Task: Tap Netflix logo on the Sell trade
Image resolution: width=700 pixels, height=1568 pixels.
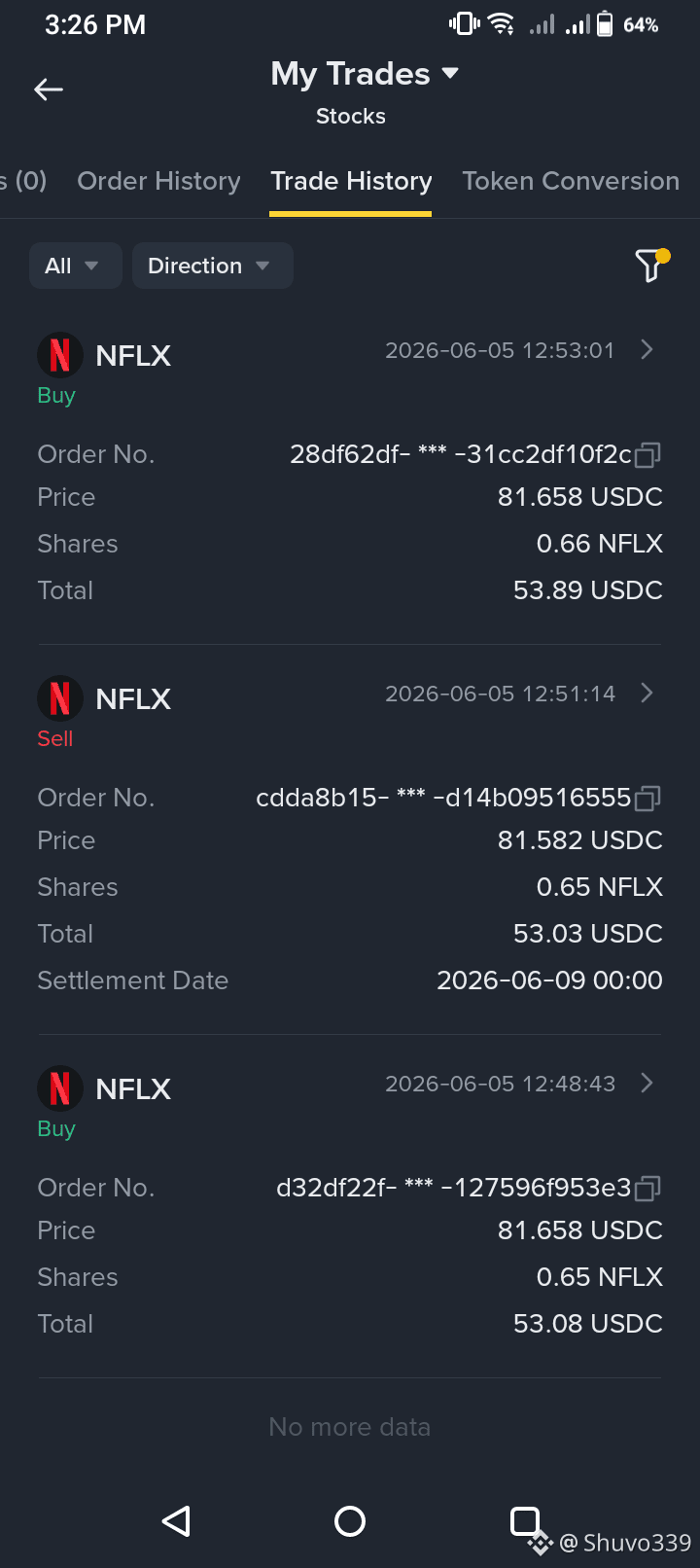Action: click(x=59, y=698)
